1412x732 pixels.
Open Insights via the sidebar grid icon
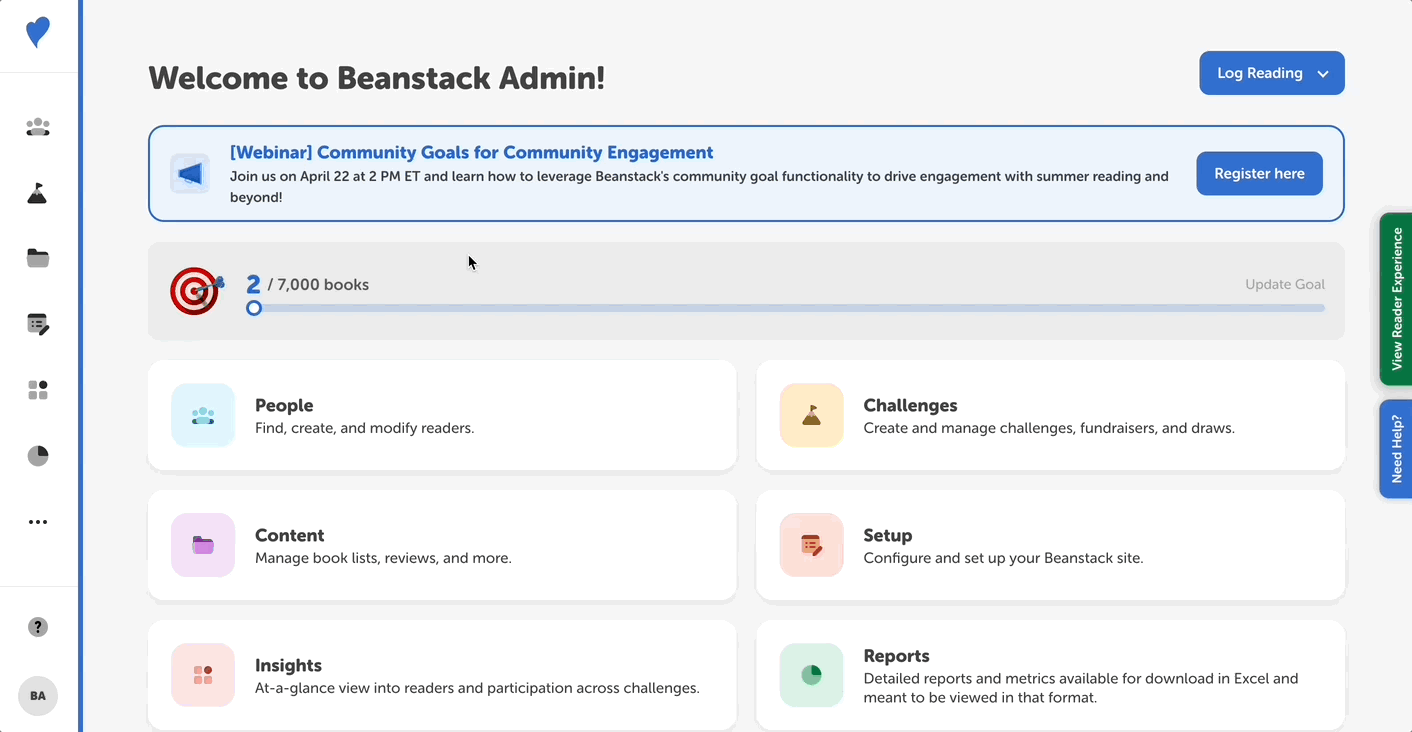(x=37, y=390)
